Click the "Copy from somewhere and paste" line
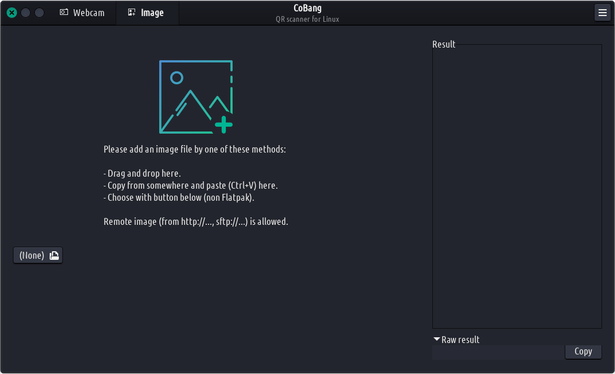This screenshot has width=615, height=374. 190,185
